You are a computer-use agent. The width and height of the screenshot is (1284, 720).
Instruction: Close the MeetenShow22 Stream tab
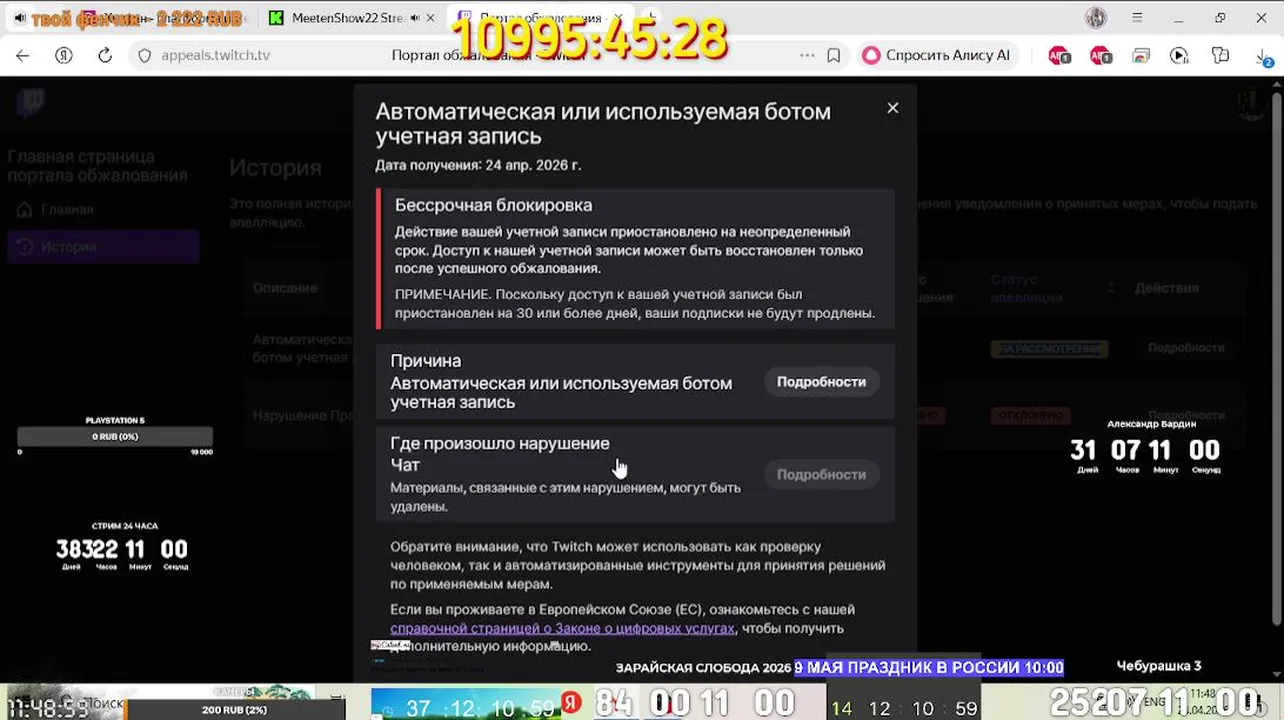pos(430,18)
